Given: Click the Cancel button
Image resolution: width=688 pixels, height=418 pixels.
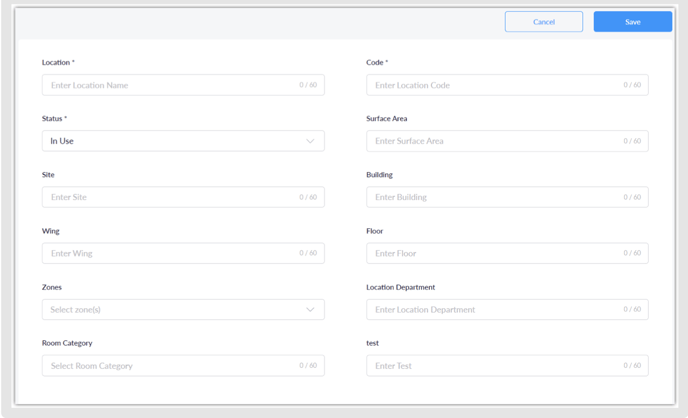Looking at the screenshot, I should [x=544, y=22].
